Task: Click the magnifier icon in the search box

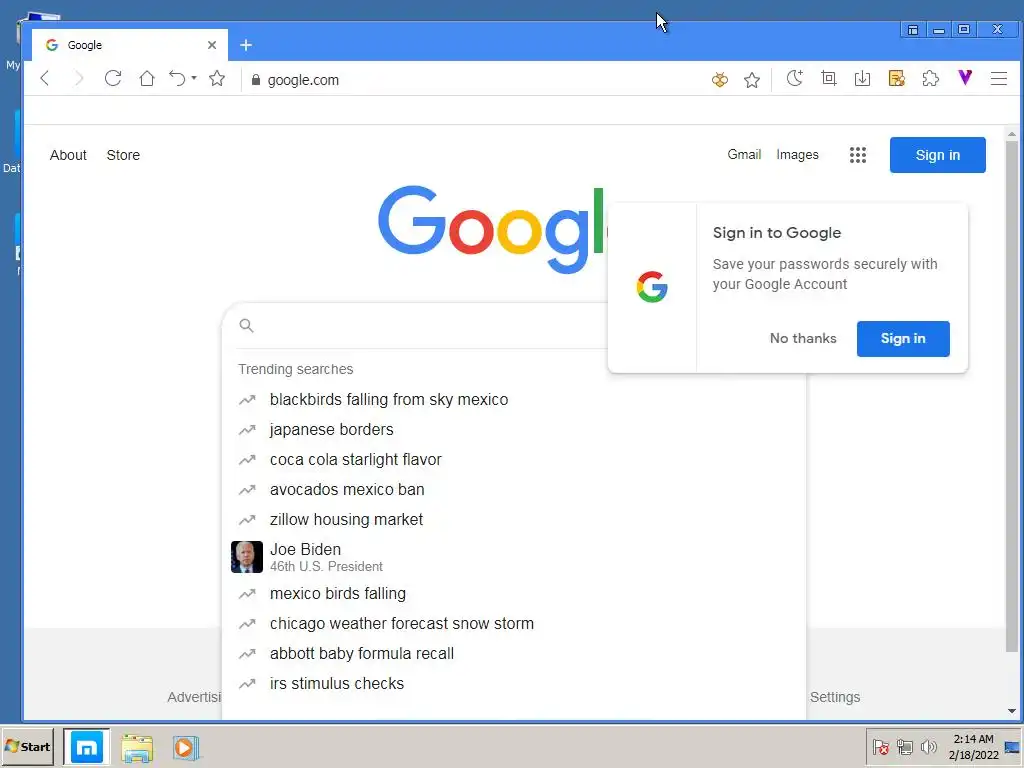Action: [x=246, y=325]
